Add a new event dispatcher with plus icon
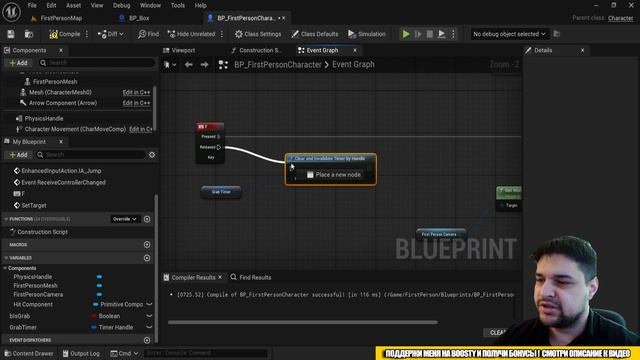640x360 pixels. point(147,340)
